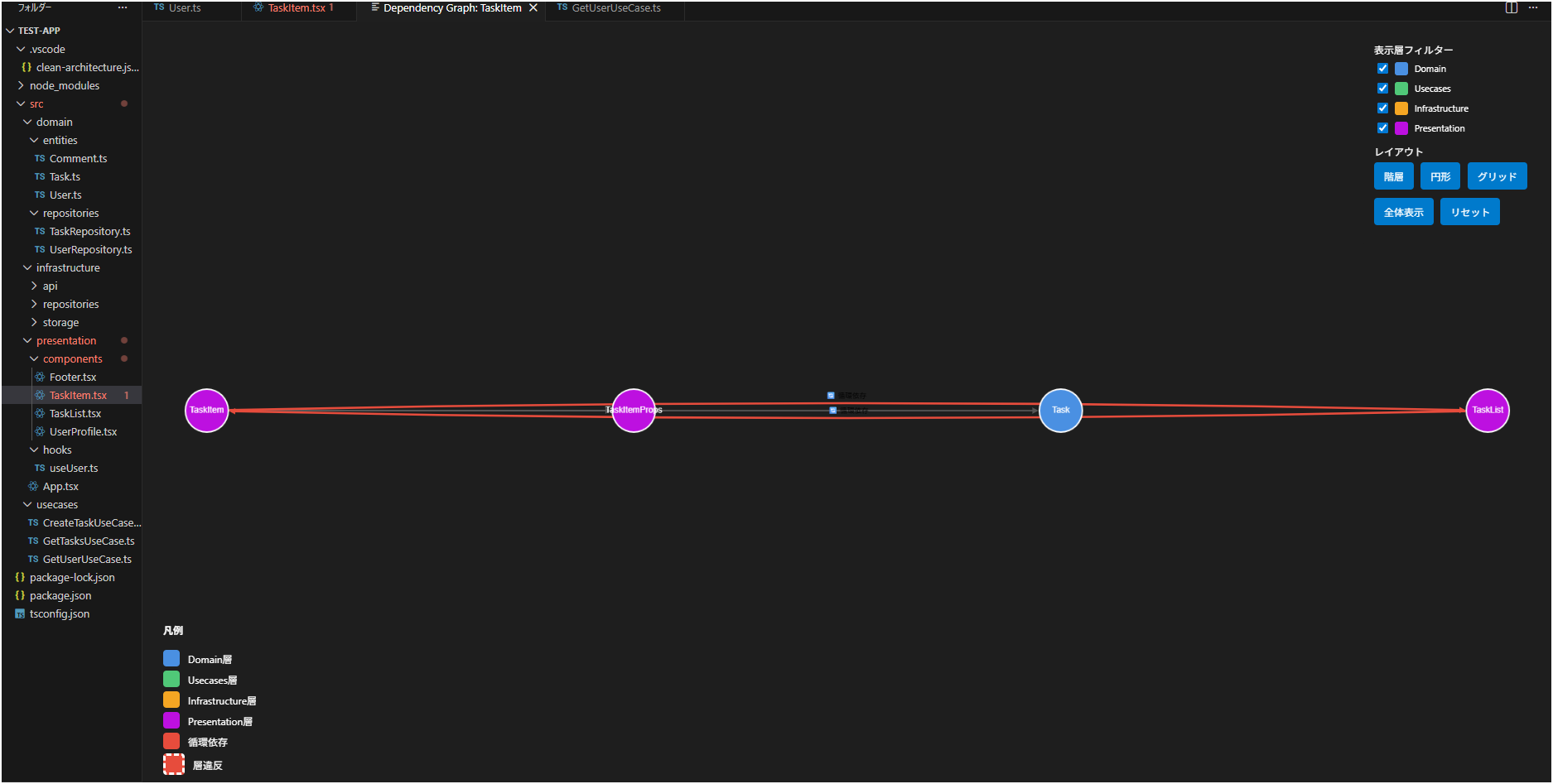Toggle the Domain layer filter checkbox

pos(1382,69)
